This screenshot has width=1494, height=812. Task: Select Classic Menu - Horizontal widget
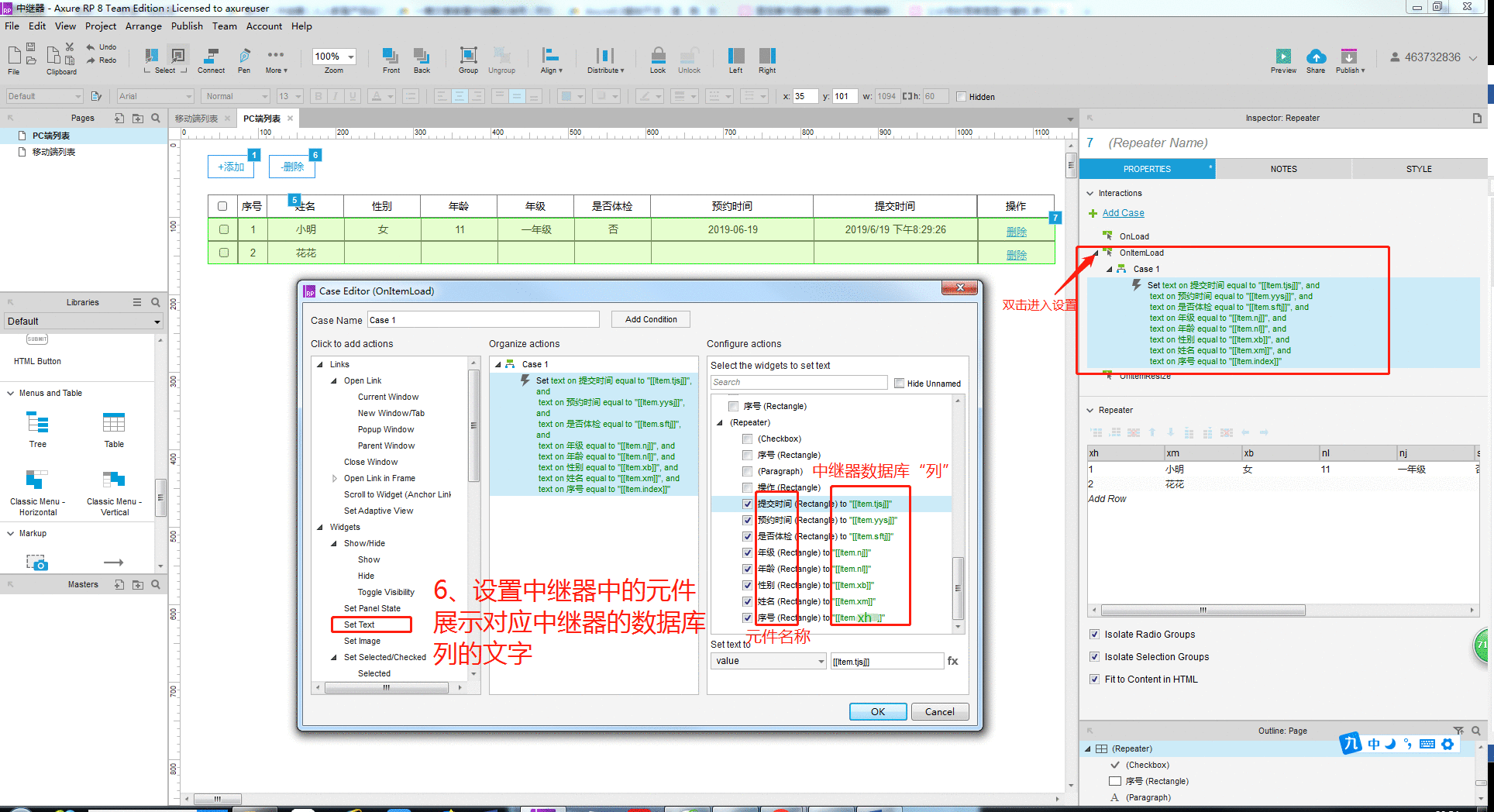click(37, 493)
